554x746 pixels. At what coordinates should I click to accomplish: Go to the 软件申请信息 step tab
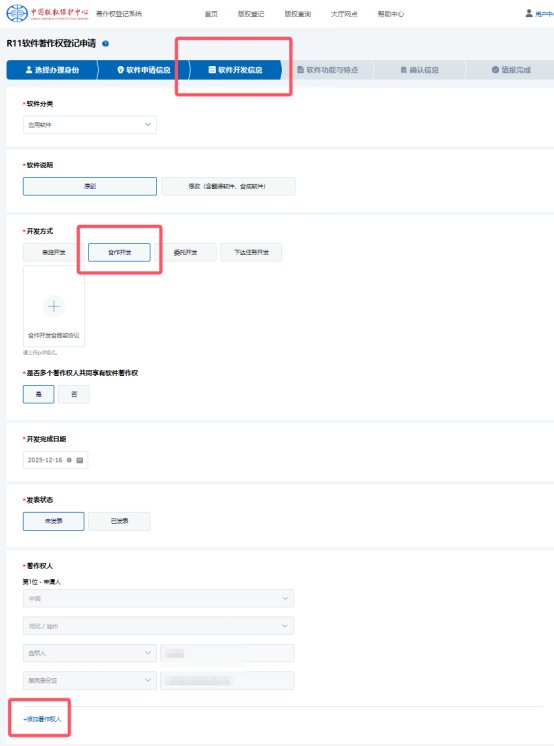point(144,70)
